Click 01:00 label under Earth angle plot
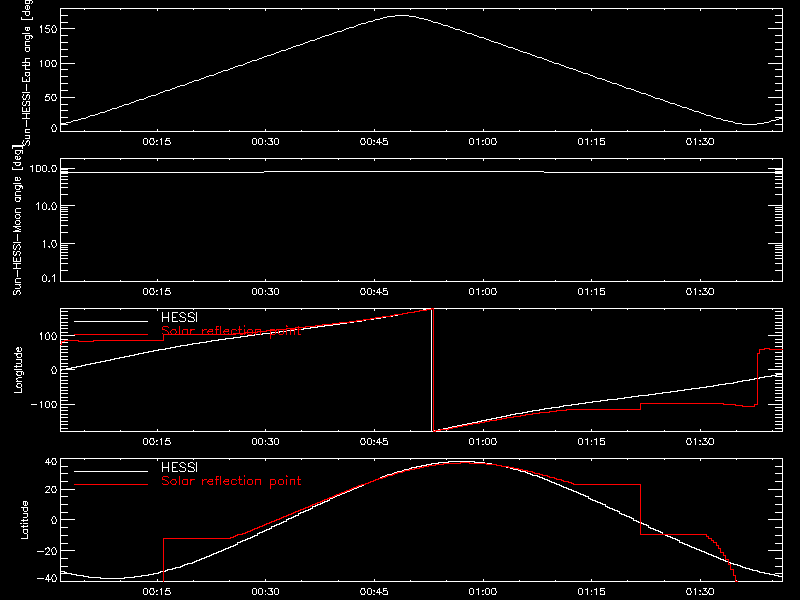The image size is (800, 600). tap(483, 141)
